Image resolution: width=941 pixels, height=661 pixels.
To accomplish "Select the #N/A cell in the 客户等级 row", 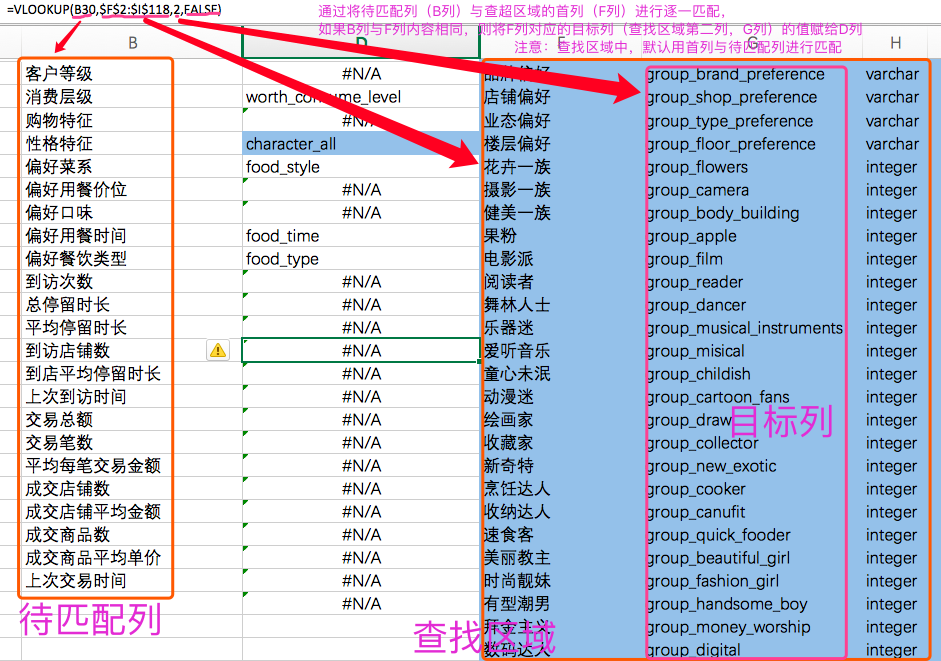I will (x=361, y=74).
